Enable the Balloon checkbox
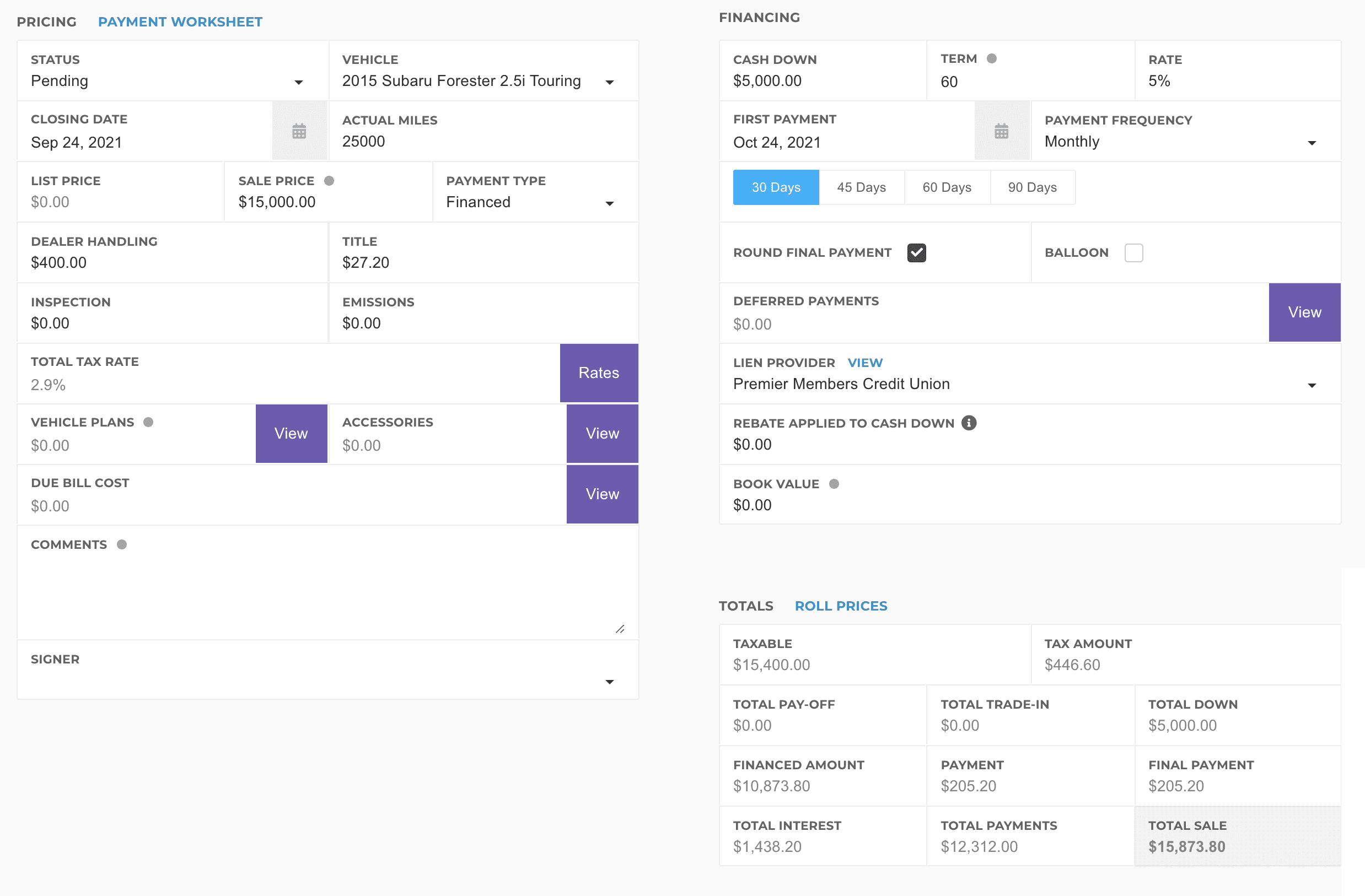The width and height of the screenshot is (1365, 896). 1133,253
